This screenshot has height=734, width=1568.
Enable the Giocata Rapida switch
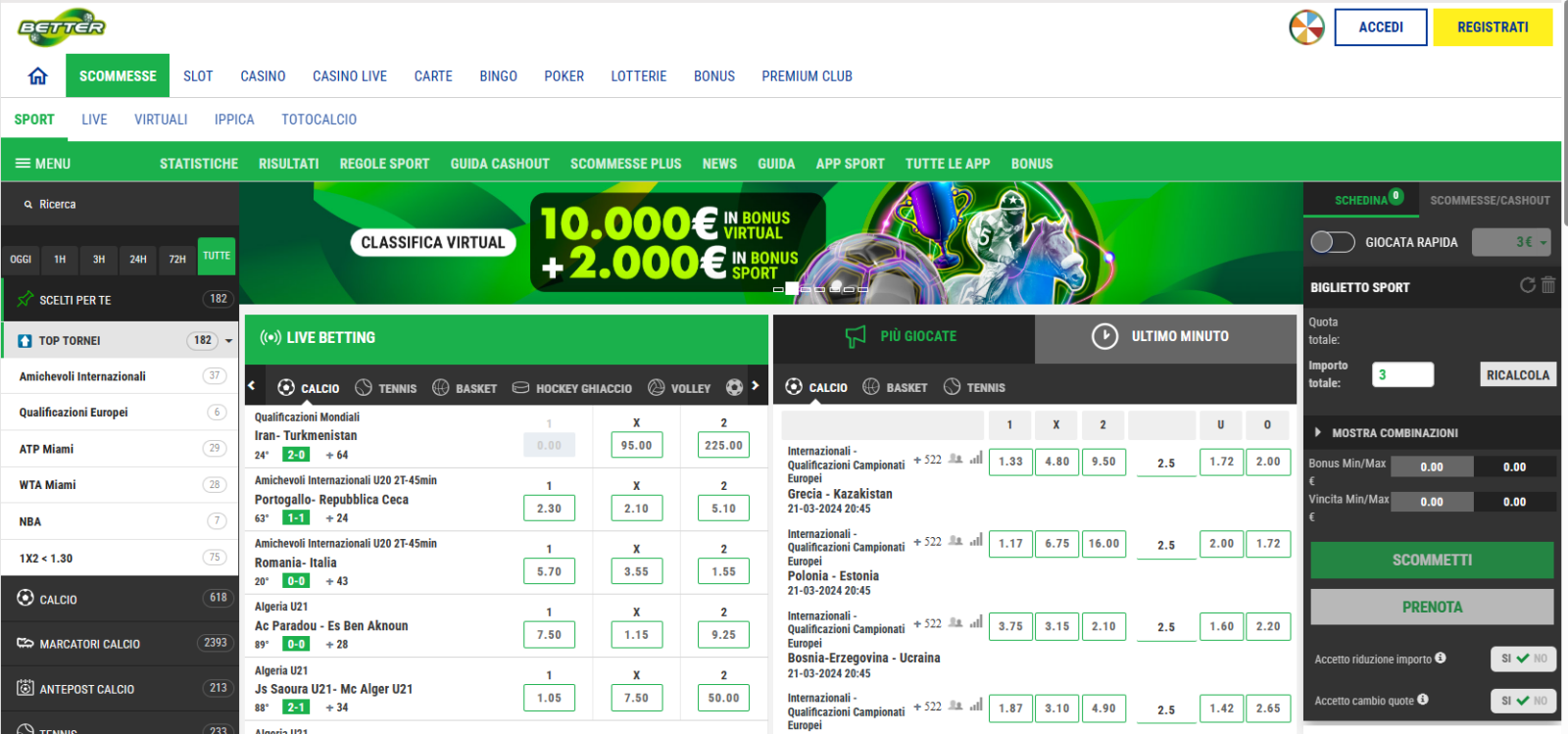[x=1332, y=242]
